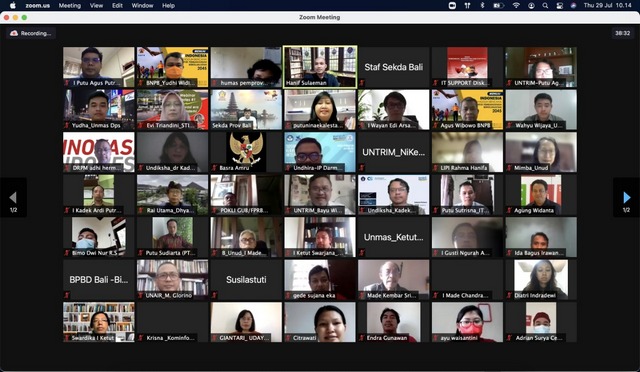Open the Help menu
This screenshot has height=372, width=640.
[168, 5]
